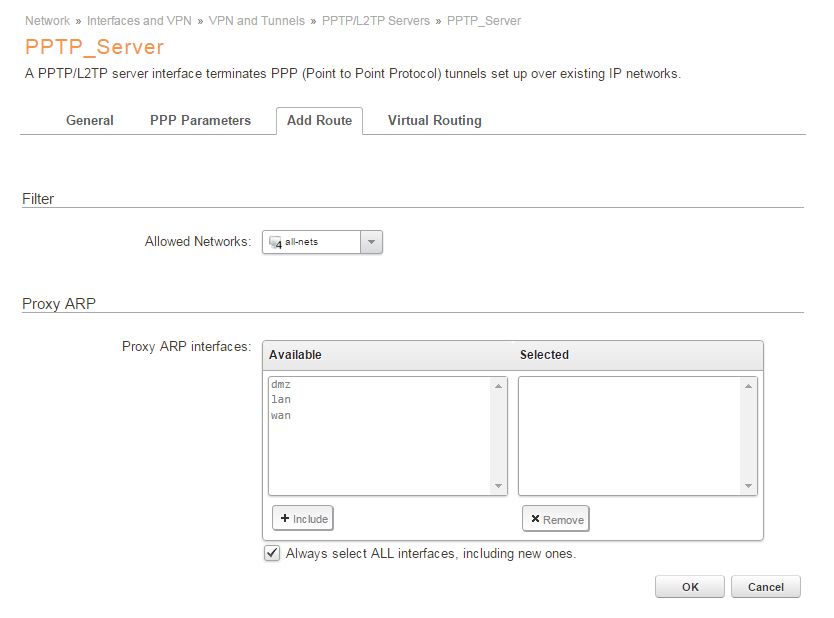Toggle Always select ALL interfaces checkbox
Image resolution: width=834 pixels, height=618 pixels.
pyautogui.click(x=271, y=553)
